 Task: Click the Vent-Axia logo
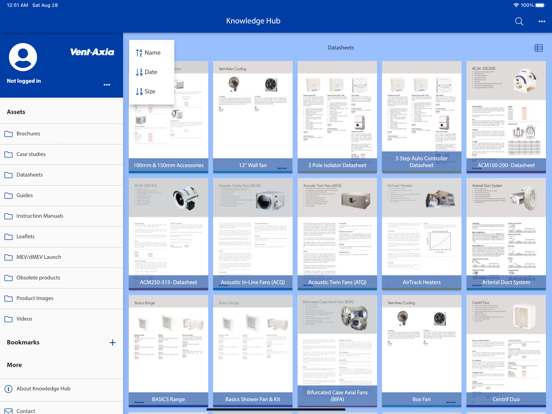pyautogui.click(x=92, y=52)
